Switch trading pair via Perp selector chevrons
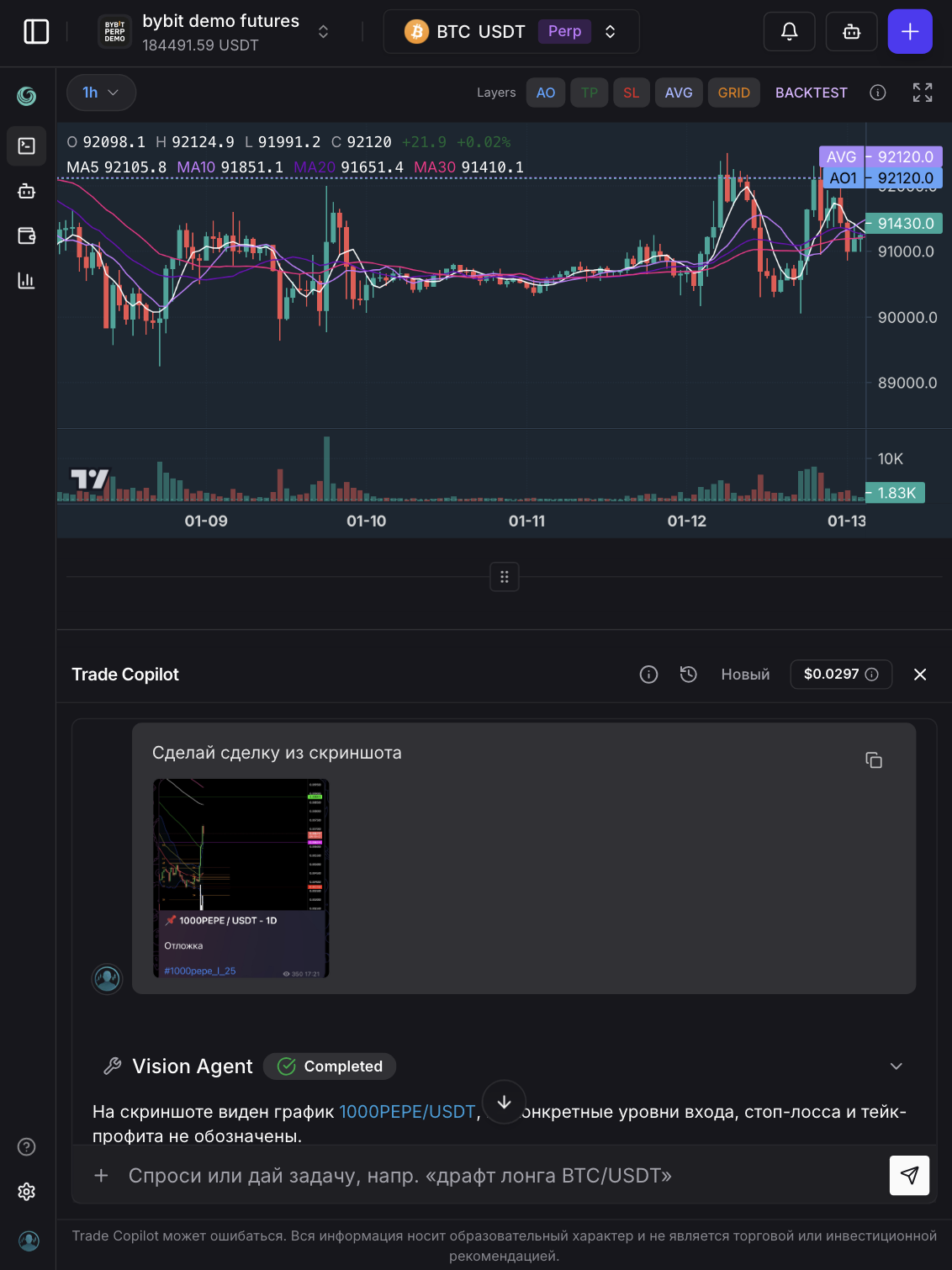Viewport: 952px width, 1270px height. [x=609, y=31]
